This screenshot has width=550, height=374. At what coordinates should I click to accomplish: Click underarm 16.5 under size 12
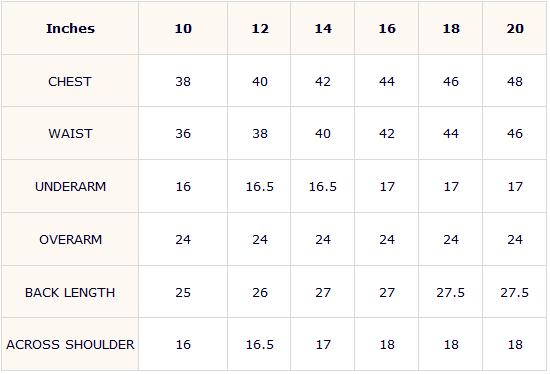(260, 186)
